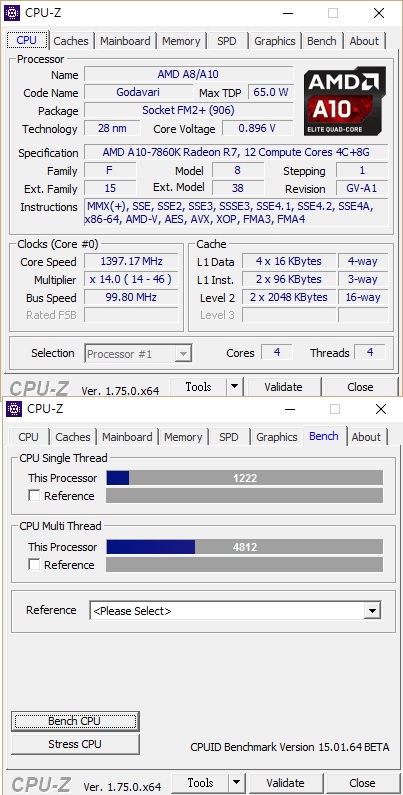Click the Ext. Family value 15

[110, 188]
